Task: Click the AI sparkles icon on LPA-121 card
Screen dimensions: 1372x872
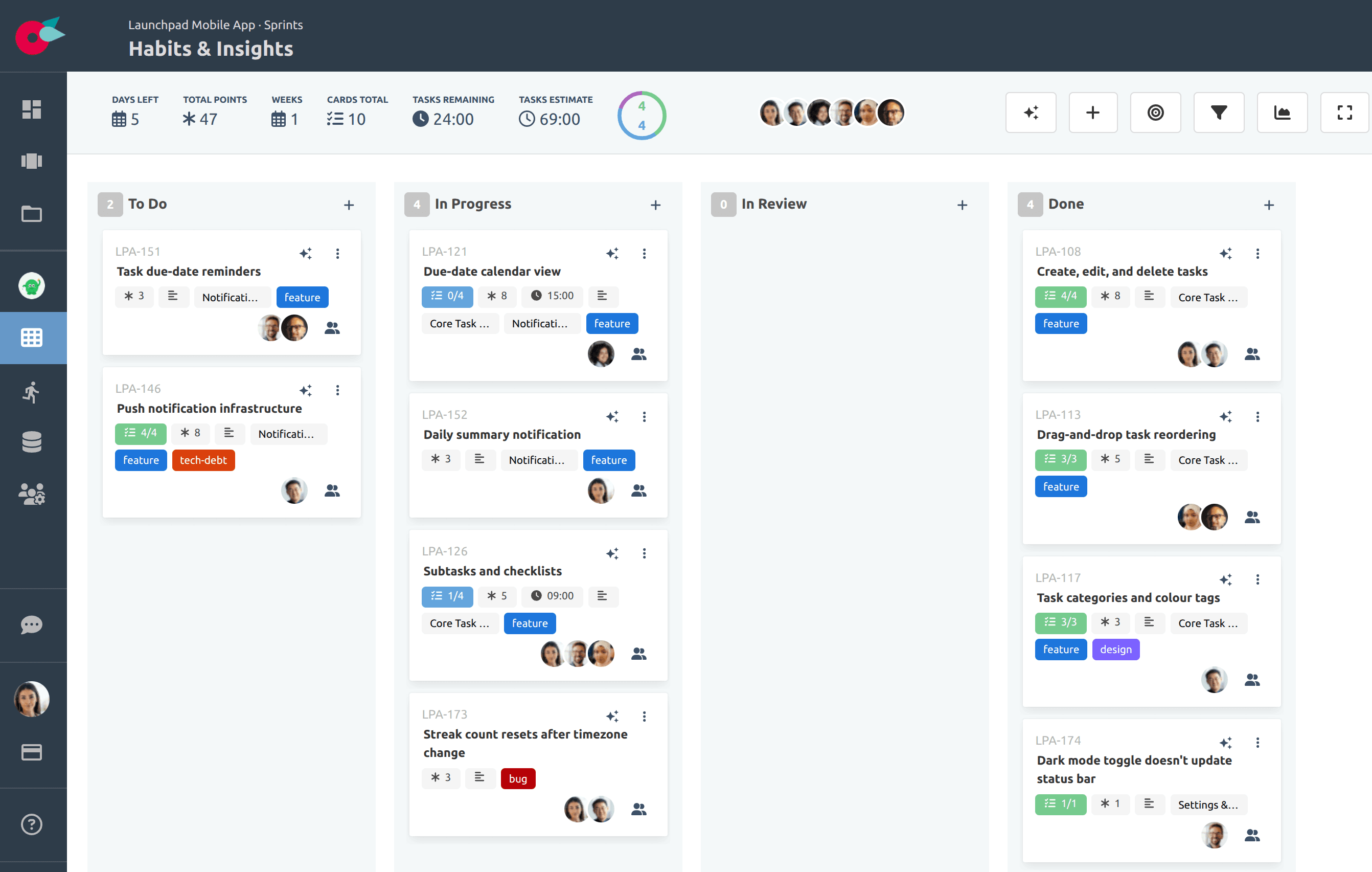Action: pyautogui.click(x=613, y=254)
